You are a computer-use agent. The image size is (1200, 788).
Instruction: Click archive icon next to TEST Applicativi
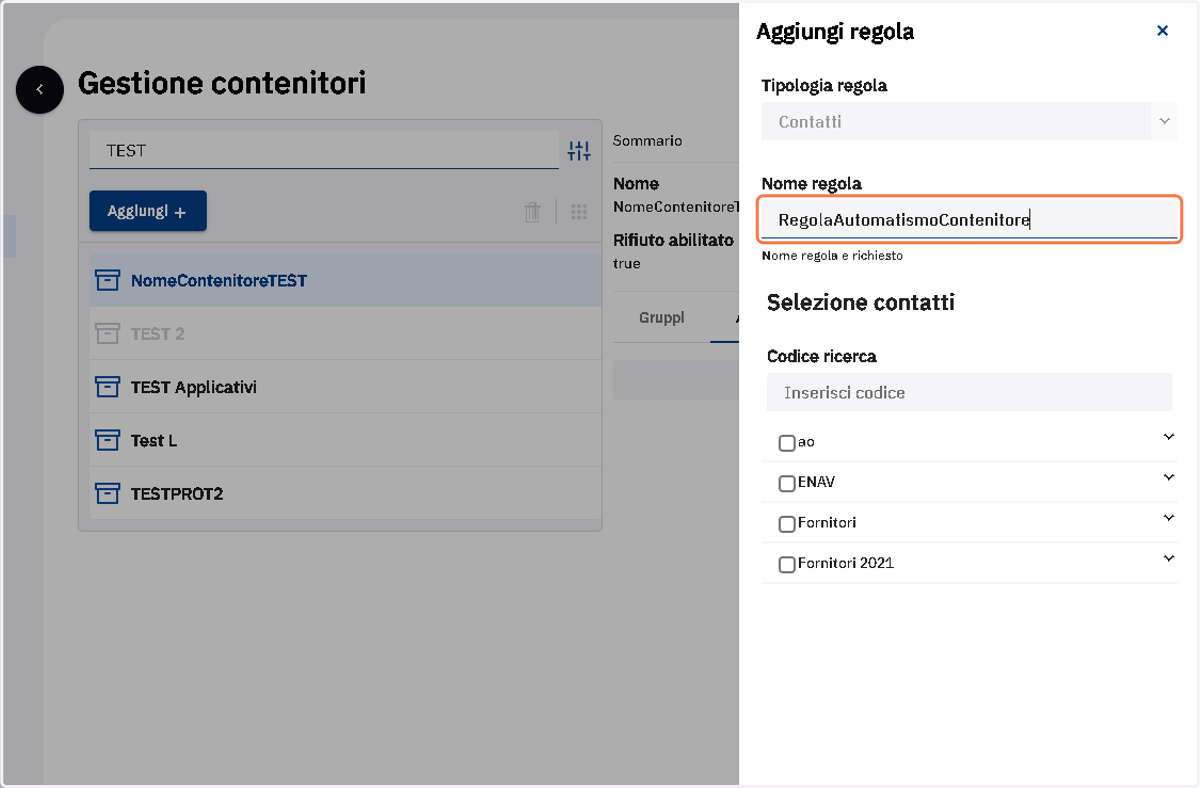coord(107,387)
